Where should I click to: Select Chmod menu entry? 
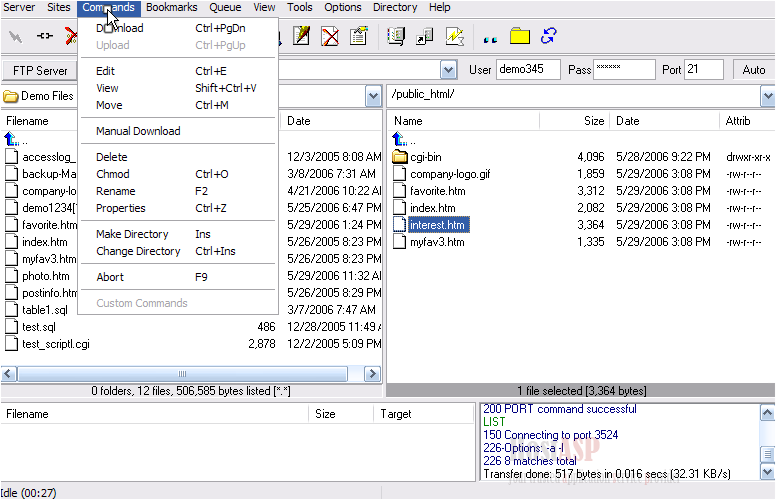pos(178,174)
